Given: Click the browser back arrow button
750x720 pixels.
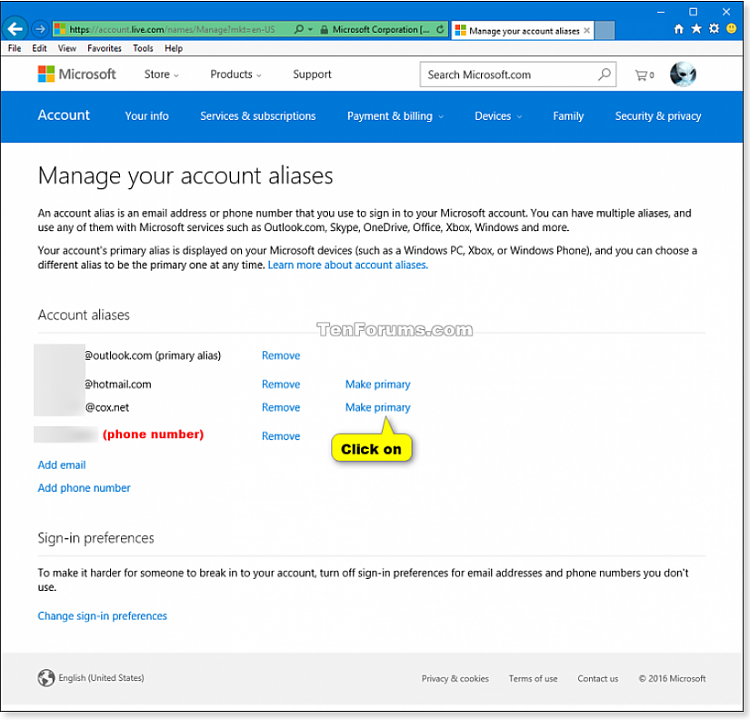Looking at the screenshot, I should tap(17, 29).
